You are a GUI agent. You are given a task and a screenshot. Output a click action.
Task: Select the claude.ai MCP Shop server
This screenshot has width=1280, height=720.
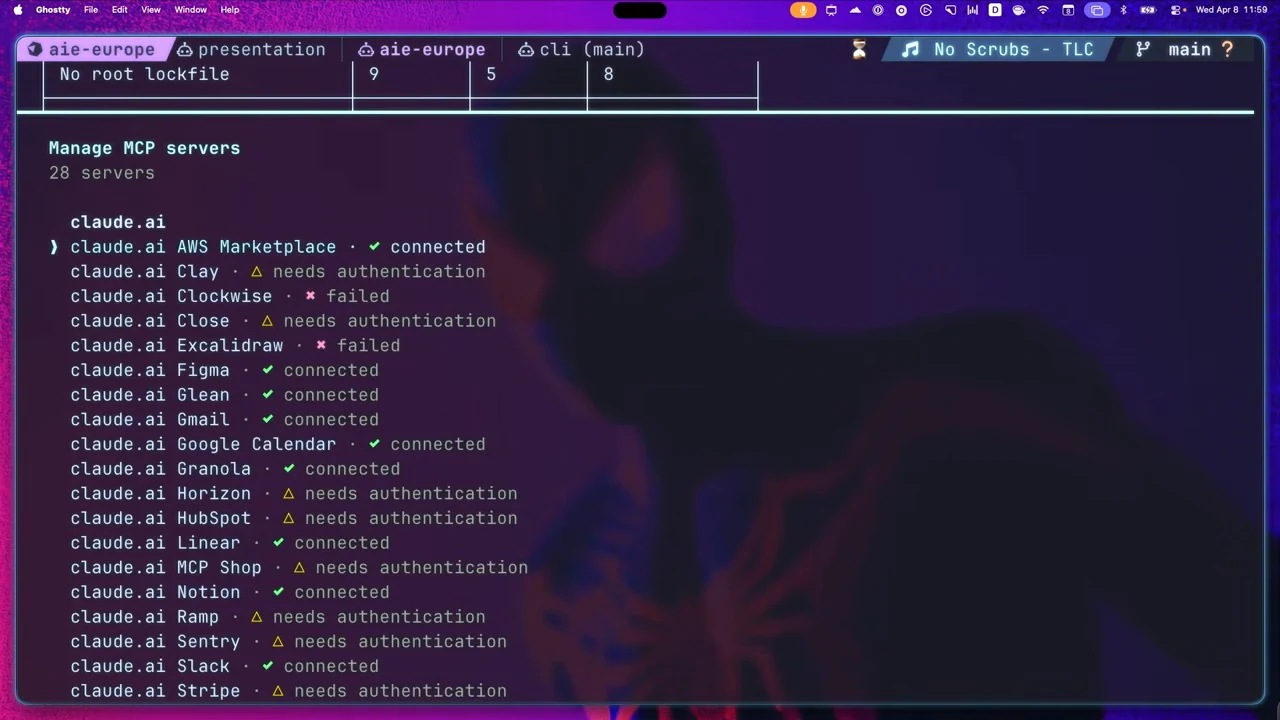tap(299, 567)
